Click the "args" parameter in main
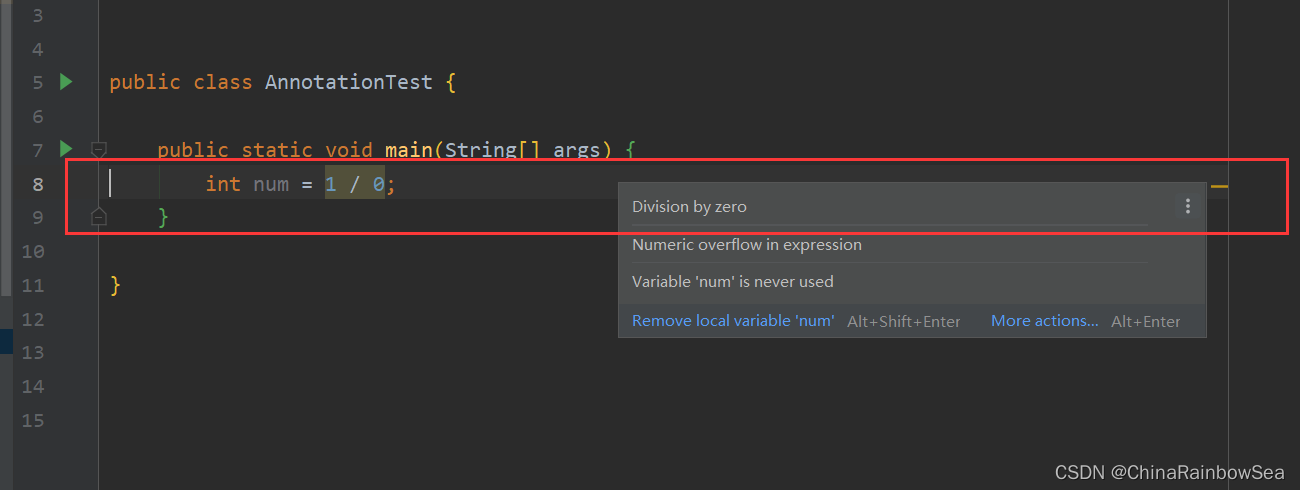 tap(576, 150)
